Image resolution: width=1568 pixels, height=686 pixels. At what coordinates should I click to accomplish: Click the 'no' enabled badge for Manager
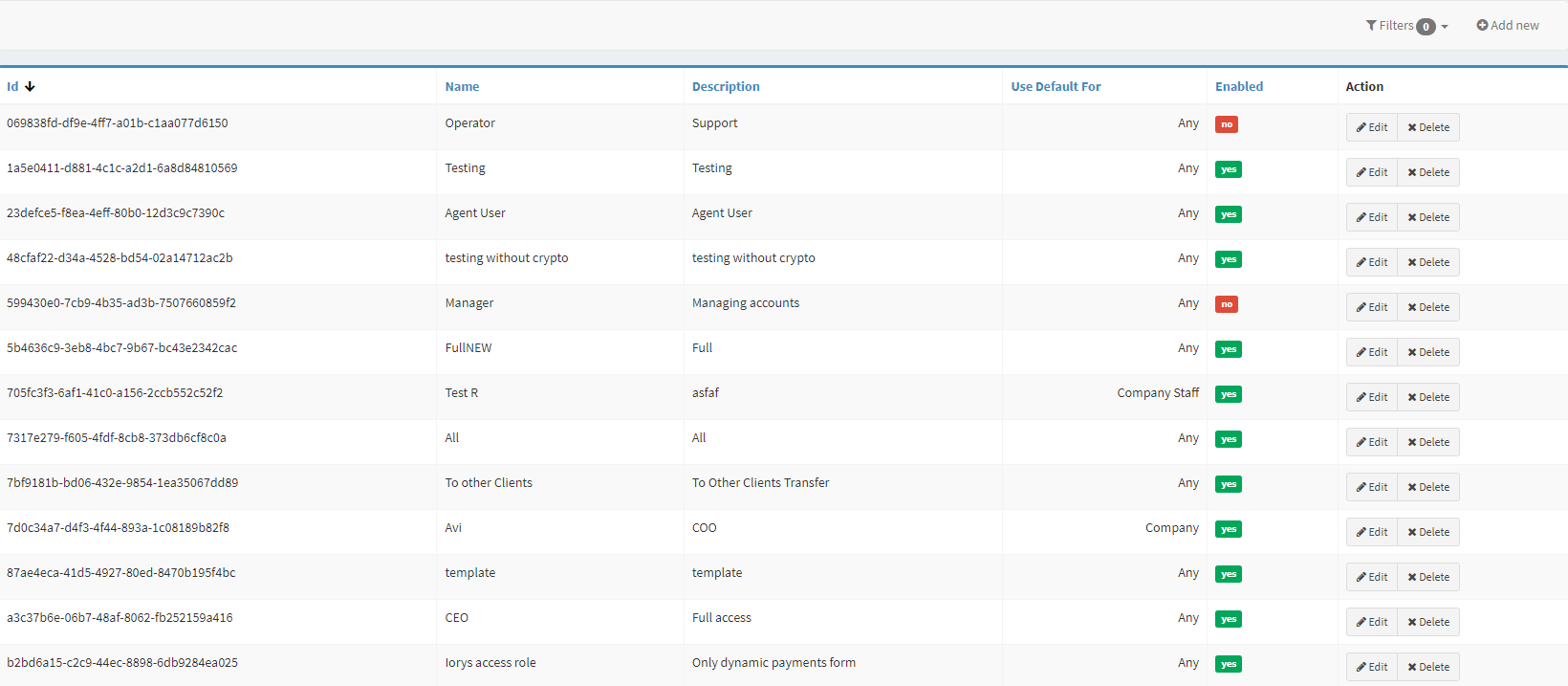(1227, 304)
